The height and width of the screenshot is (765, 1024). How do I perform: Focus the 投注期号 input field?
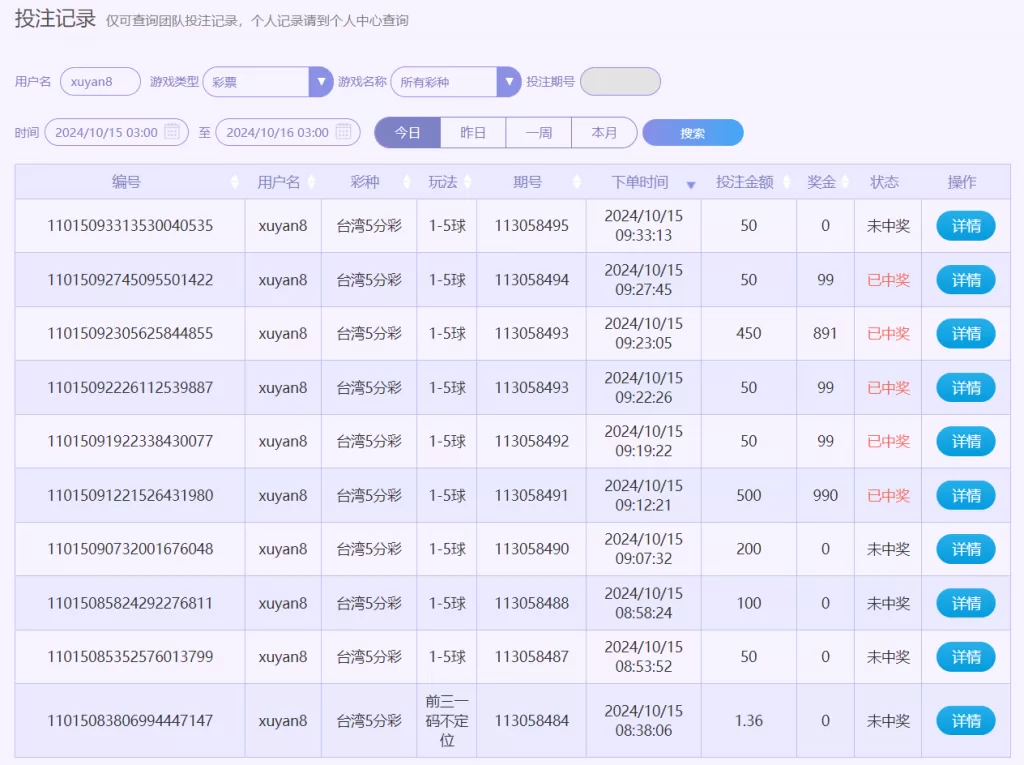620,82
